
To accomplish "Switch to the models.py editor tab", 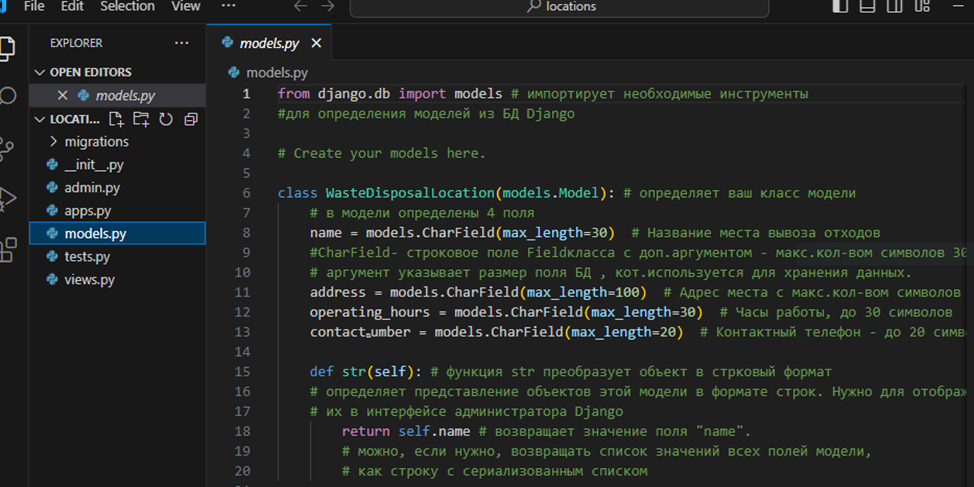I will coord(269,43).
